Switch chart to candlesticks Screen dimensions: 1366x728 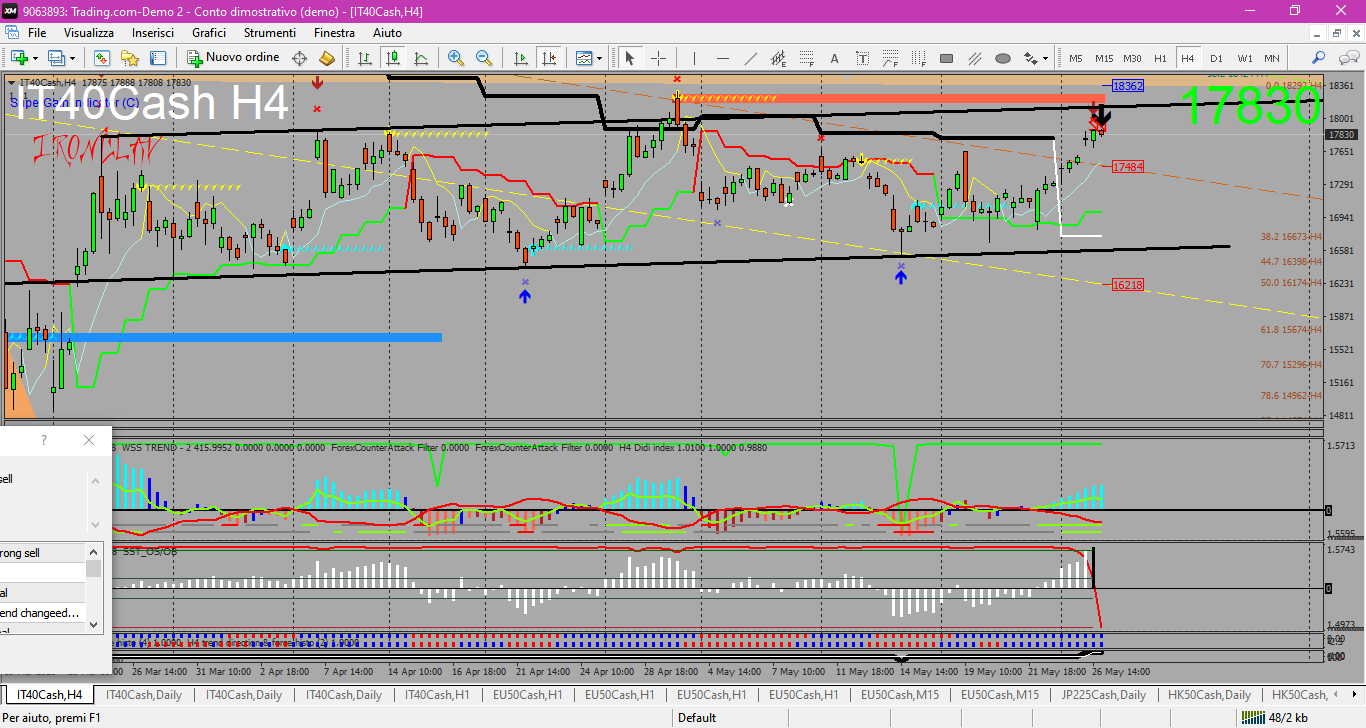point(393,58)
